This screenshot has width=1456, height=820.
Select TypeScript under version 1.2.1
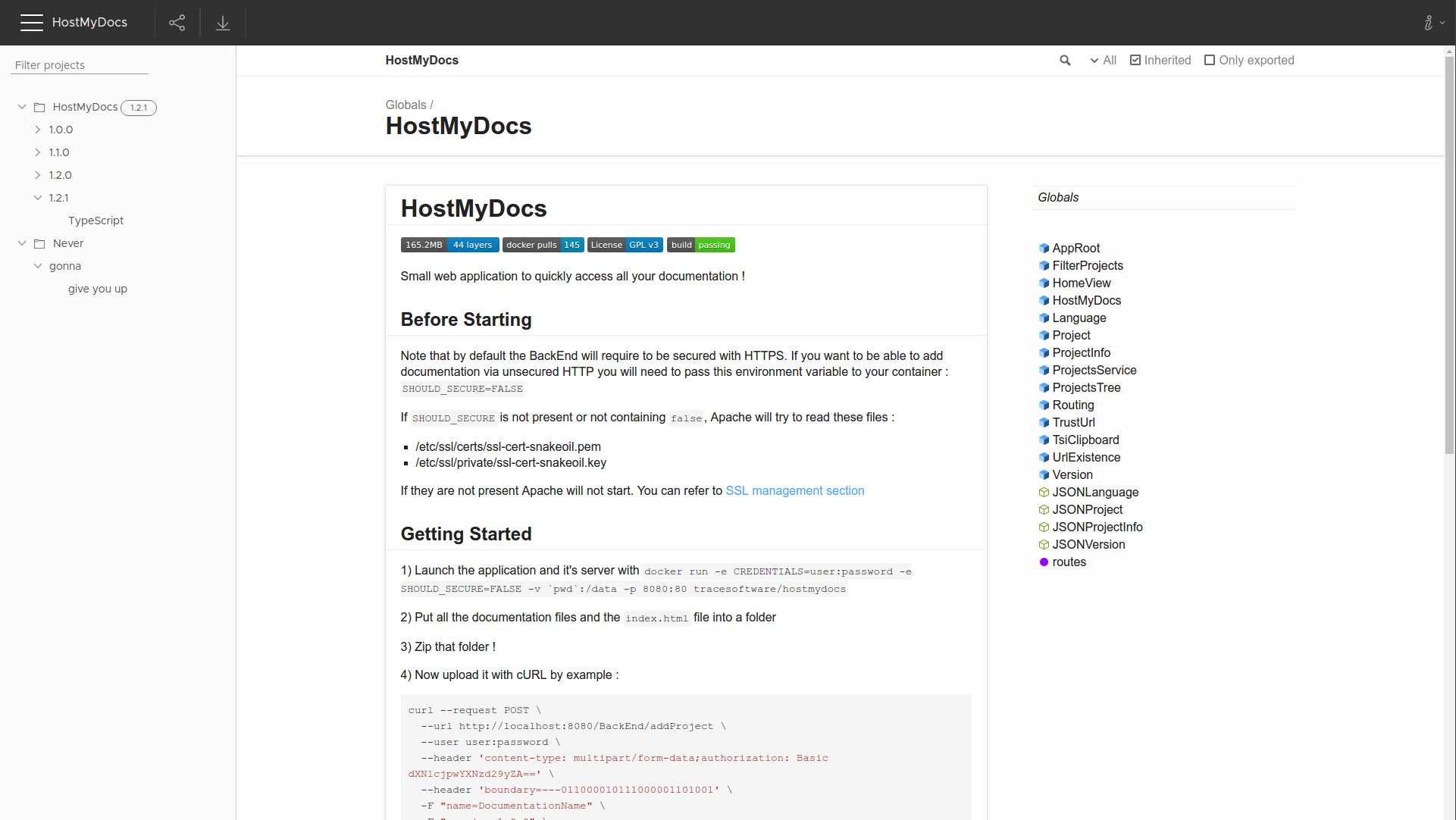tap(96, 221)
